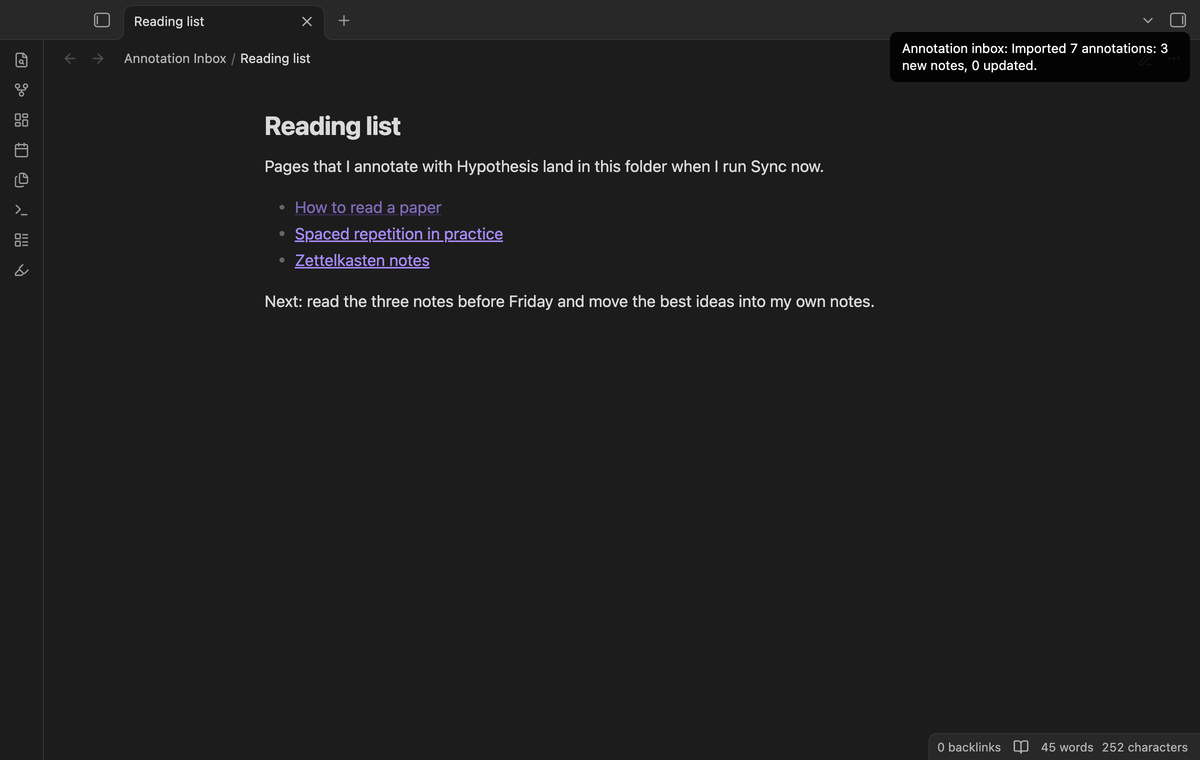
Task: Show 0 backlinks in status bar
Action: 969,747
